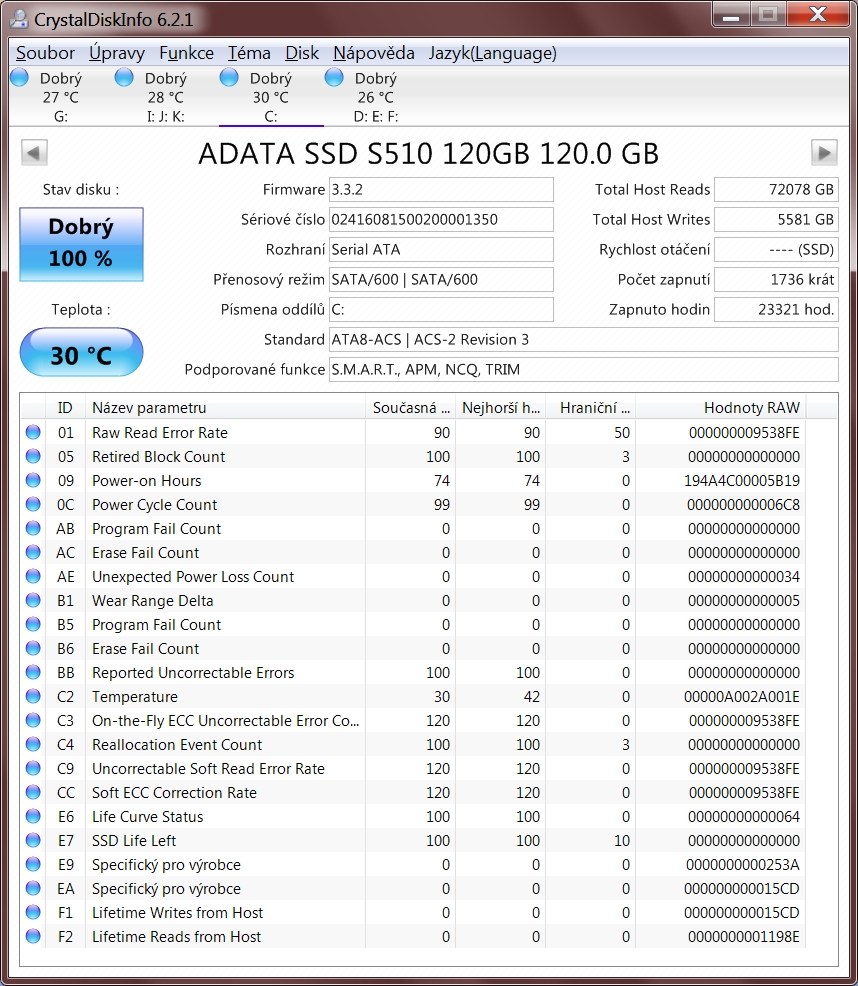Click status icon for Lifetime Writes from Host

33,912
